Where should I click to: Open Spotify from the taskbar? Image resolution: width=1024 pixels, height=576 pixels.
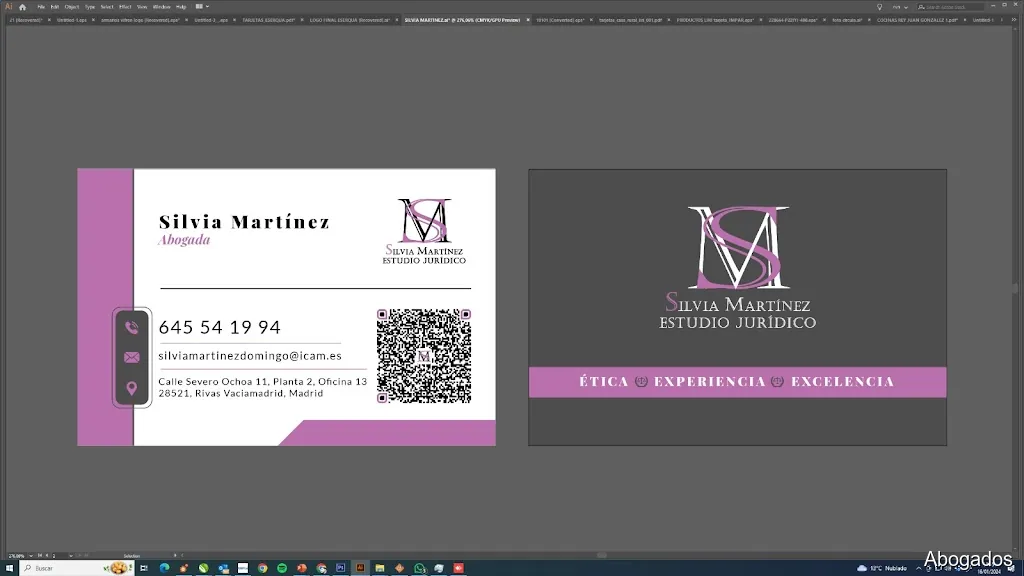tap(282, 568)
